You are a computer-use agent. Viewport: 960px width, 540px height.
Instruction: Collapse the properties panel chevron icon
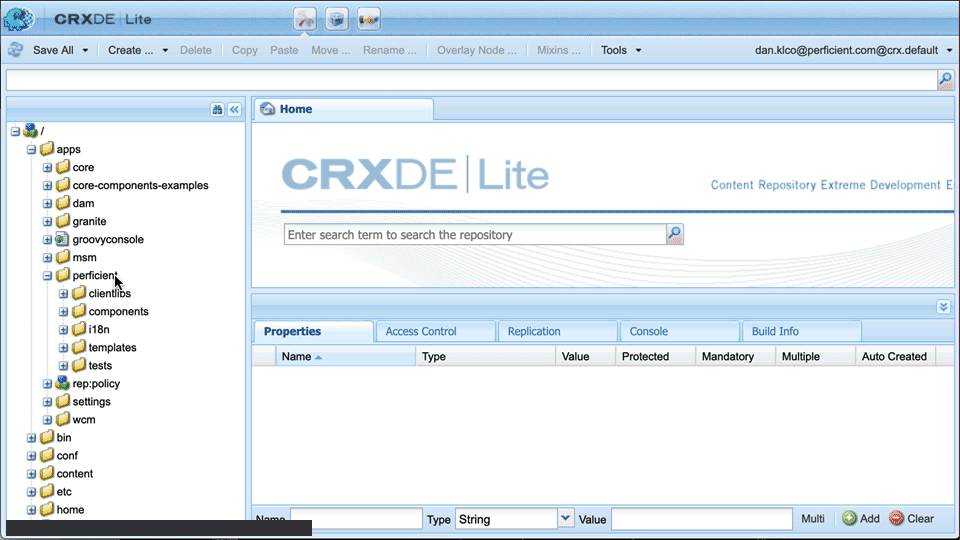[x=943, y=306]
